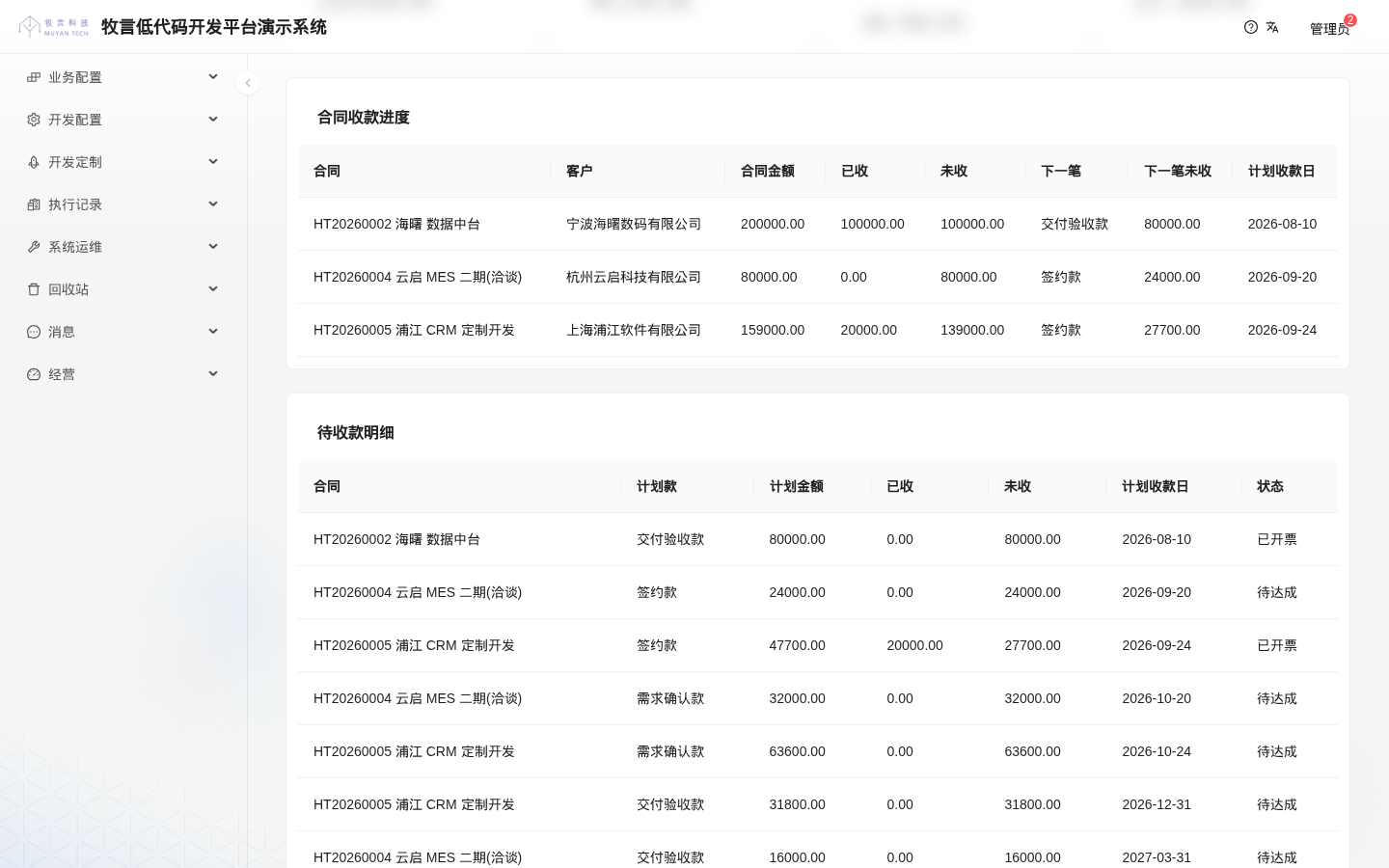The height and width of the screenshot is (868, 1389).
Task: Expand the 系统运维 chevron
Action: (x=213, y=247)
